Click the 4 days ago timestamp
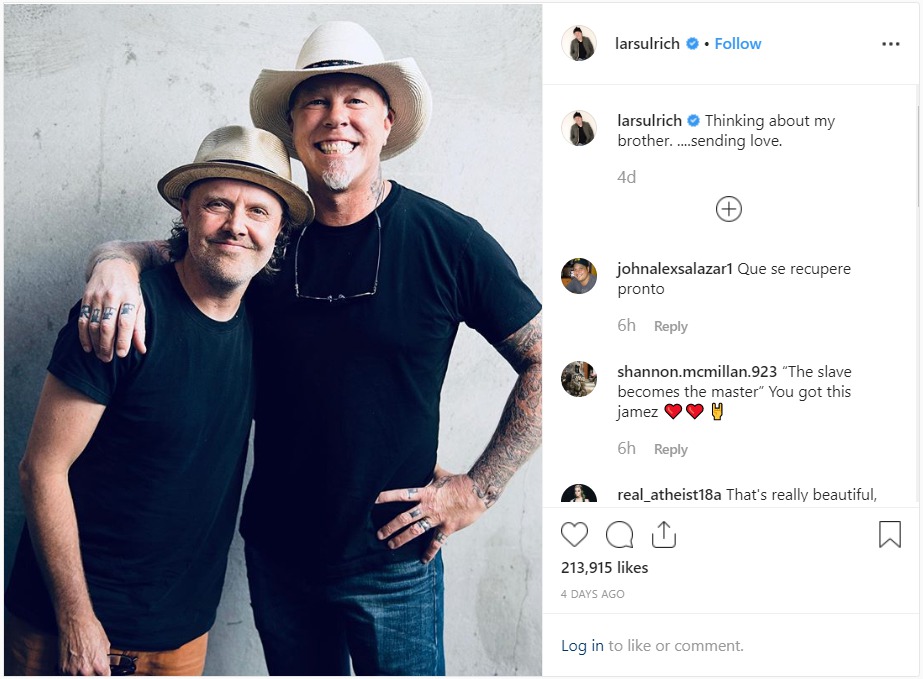 (592, 594)
